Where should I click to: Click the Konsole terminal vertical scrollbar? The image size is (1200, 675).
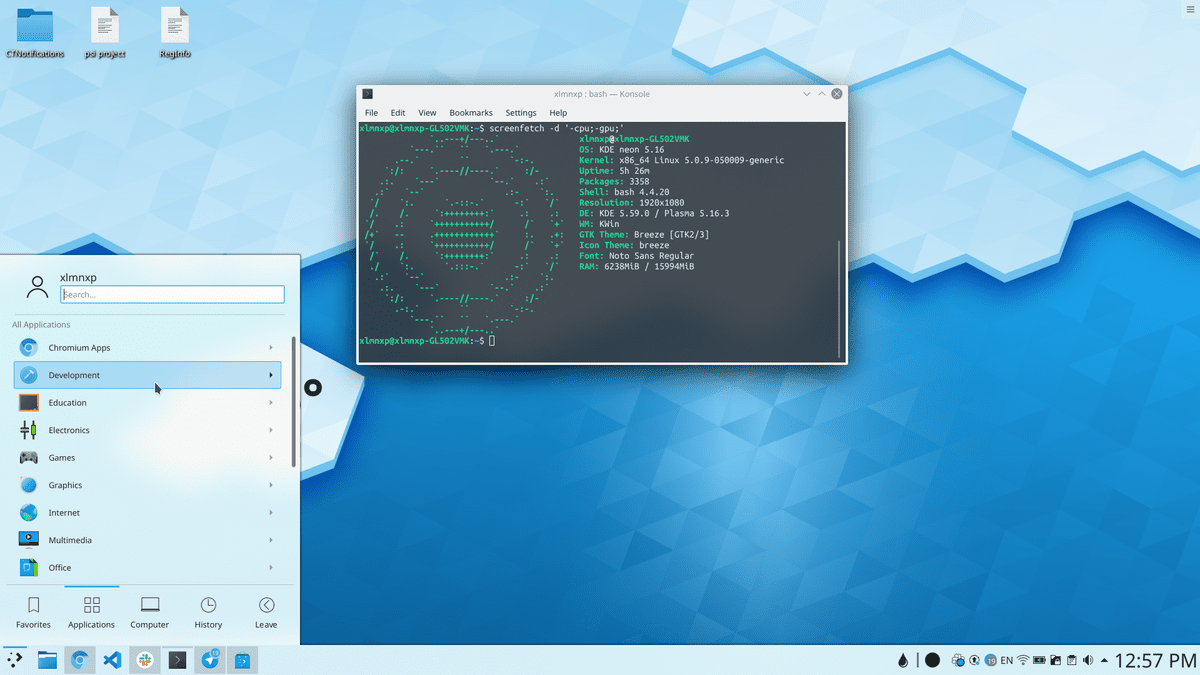click(x=840, y=298)
